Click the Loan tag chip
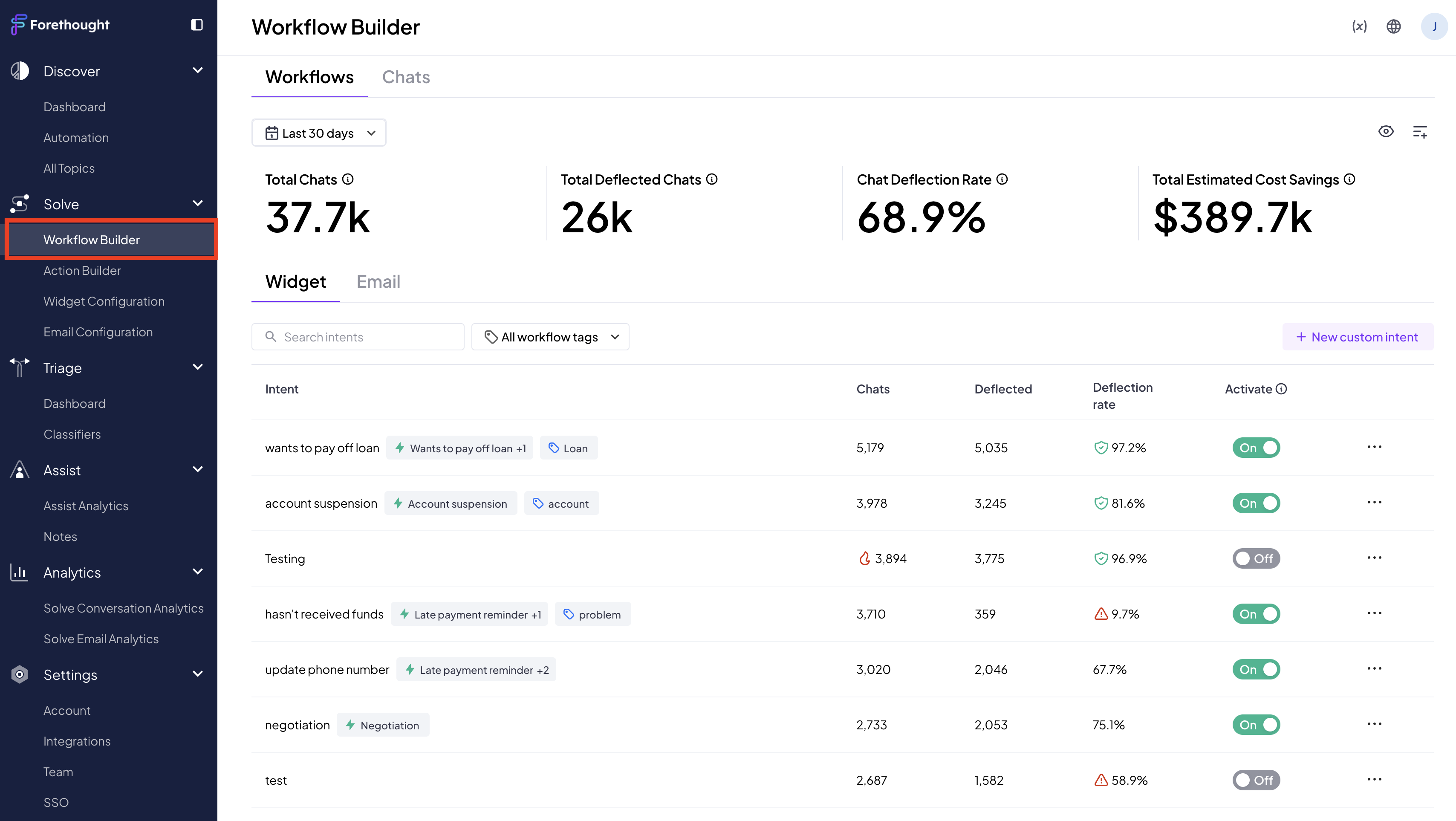1456x821 pixels. click(569, 448)
